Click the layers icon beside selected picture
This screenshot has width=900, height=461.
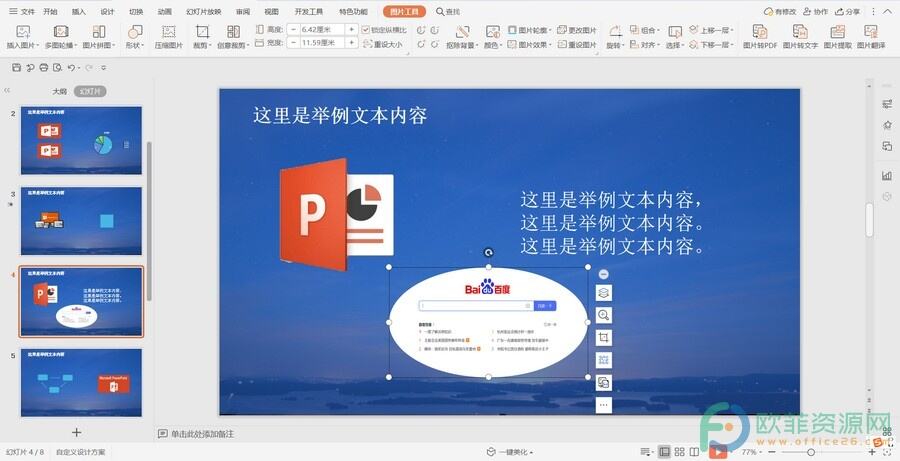point(603,293)
